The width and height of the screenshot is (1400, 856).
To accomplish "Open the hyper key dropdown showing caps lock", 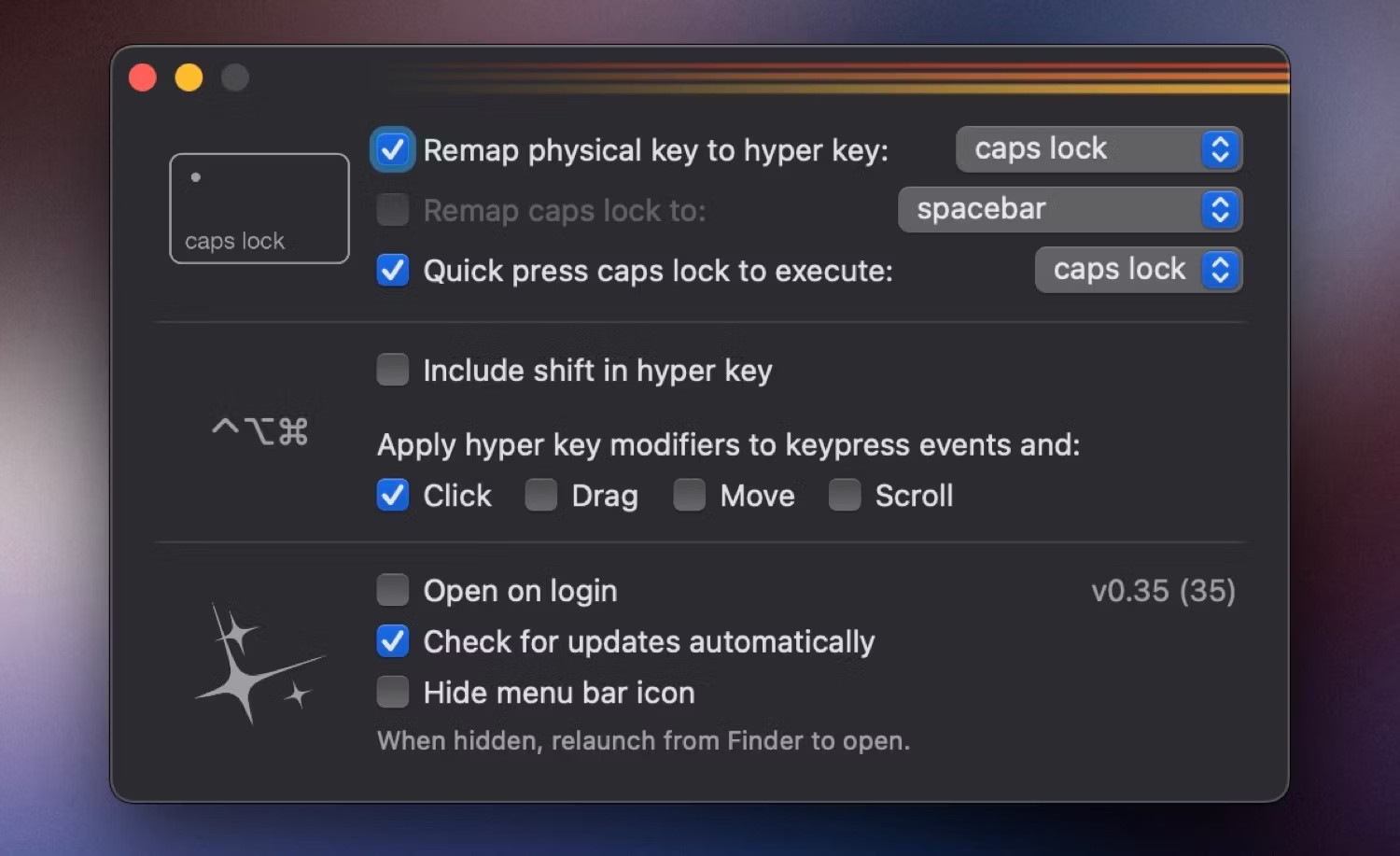I will [x=1099, y=149].
